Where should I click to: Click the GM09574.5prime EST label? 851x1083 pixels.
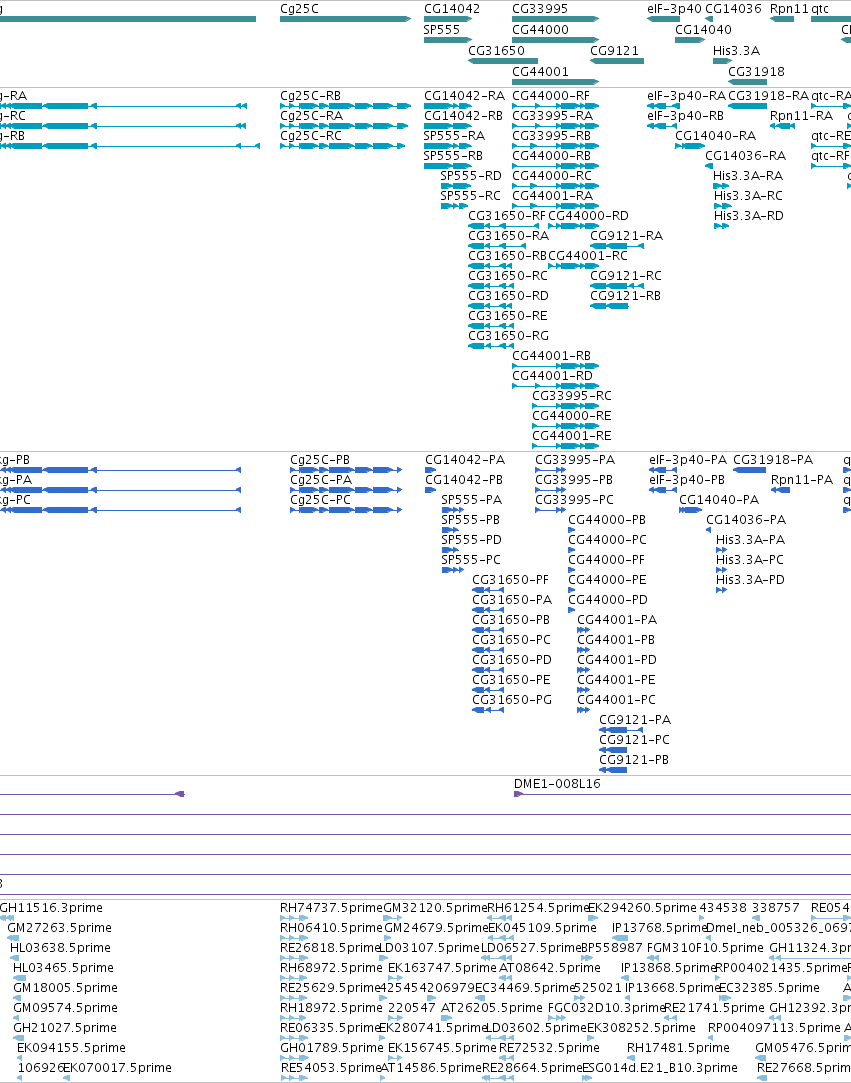[65, 1008]
